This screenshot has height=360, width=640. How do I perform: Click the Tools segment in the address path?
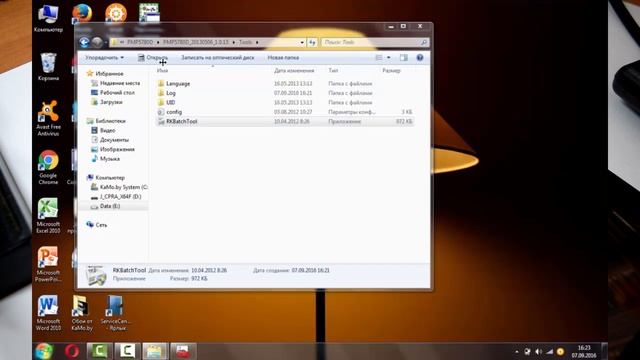pyautogui.click(x=245, y=42)
